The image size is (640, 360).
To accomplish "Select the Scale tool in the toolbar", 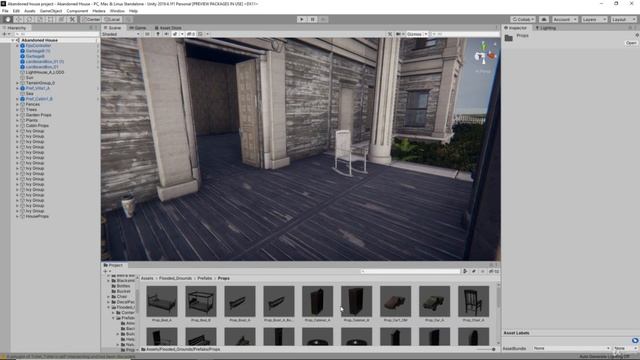I will pos(40,19).
